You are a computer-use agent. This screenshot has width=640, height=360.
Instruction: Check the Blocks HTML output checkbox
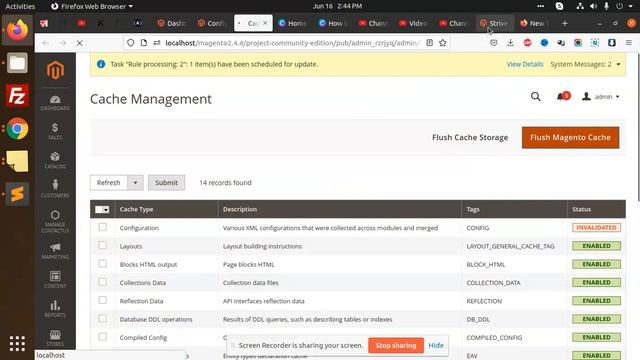(102, 264)
